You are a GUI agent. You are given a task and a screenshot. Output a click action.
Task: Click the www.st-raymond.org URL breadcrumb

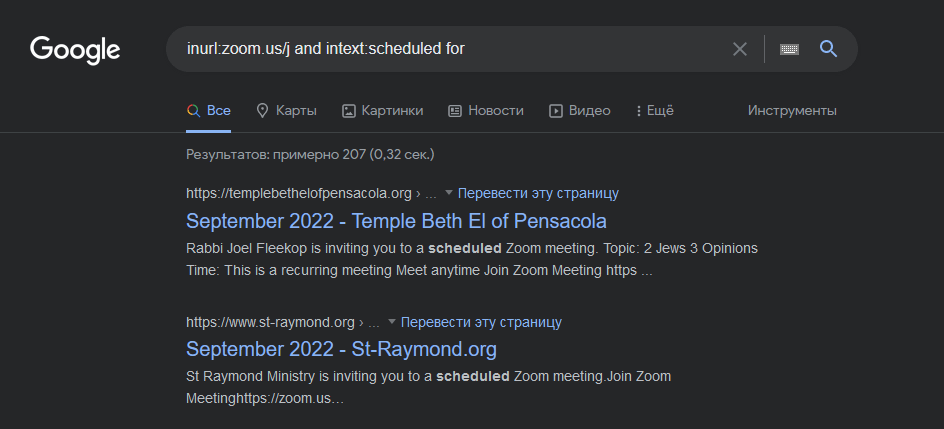(270, 322)
